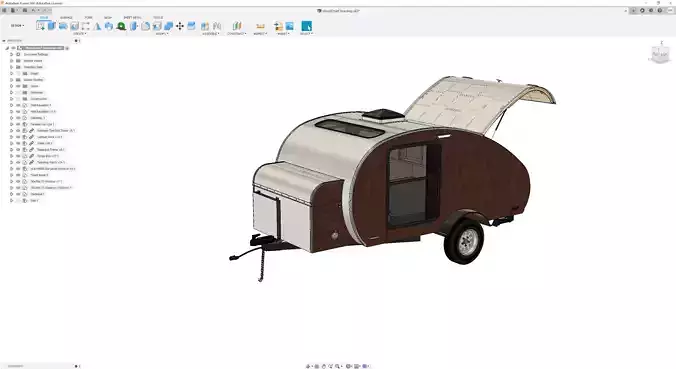
Task: Open the File menu icon
Action: pos(13,10)
